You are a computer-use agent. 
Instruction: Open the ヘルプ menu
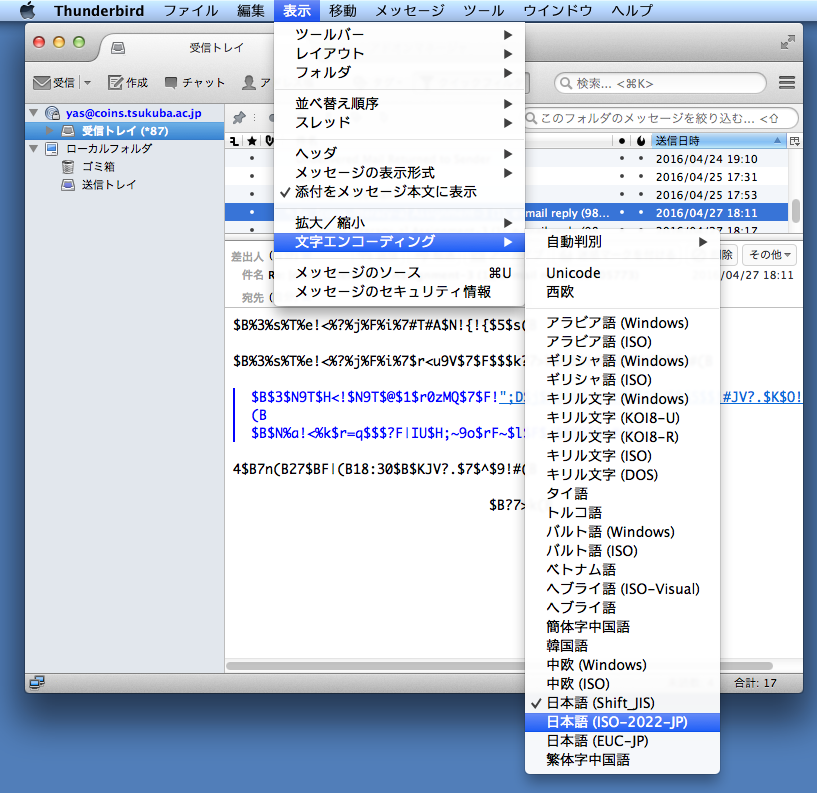(x=632, y=10)
